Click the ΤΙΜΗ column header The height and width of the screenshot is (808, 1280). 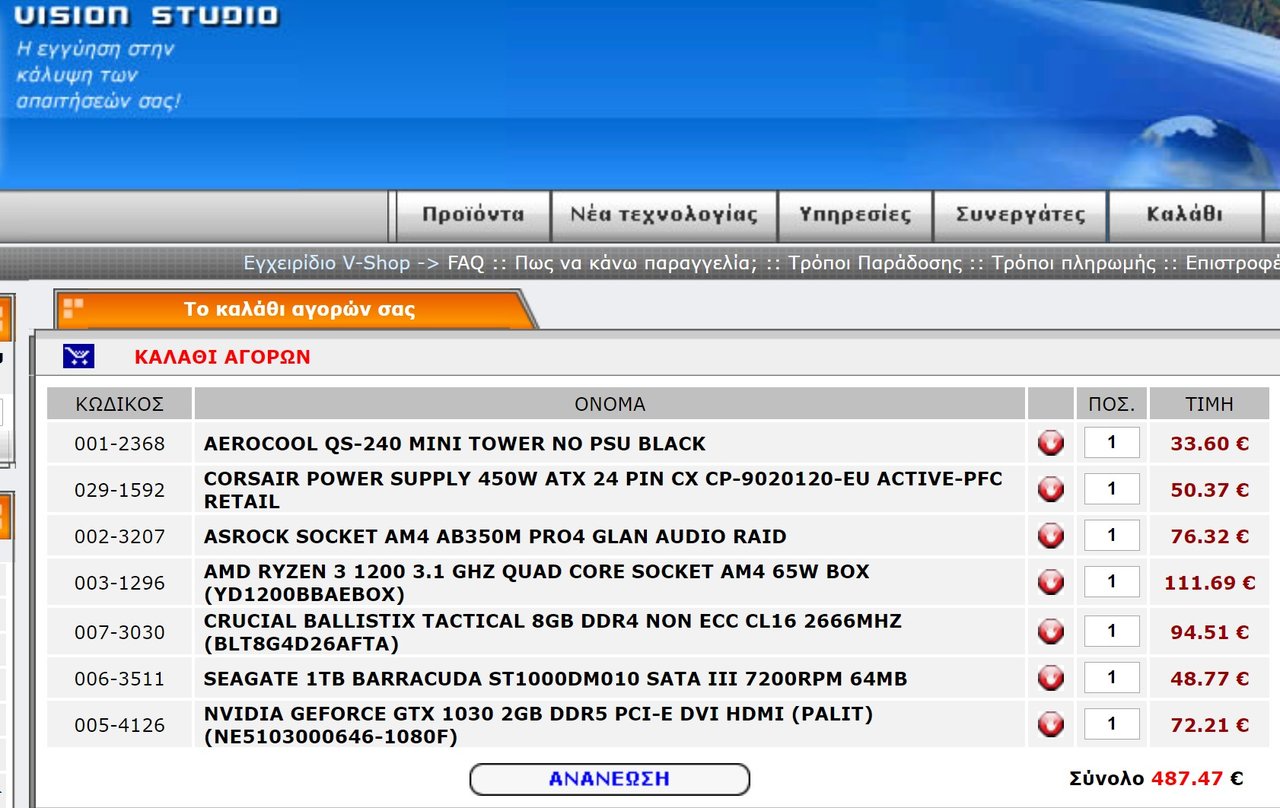pos(1210,404)
